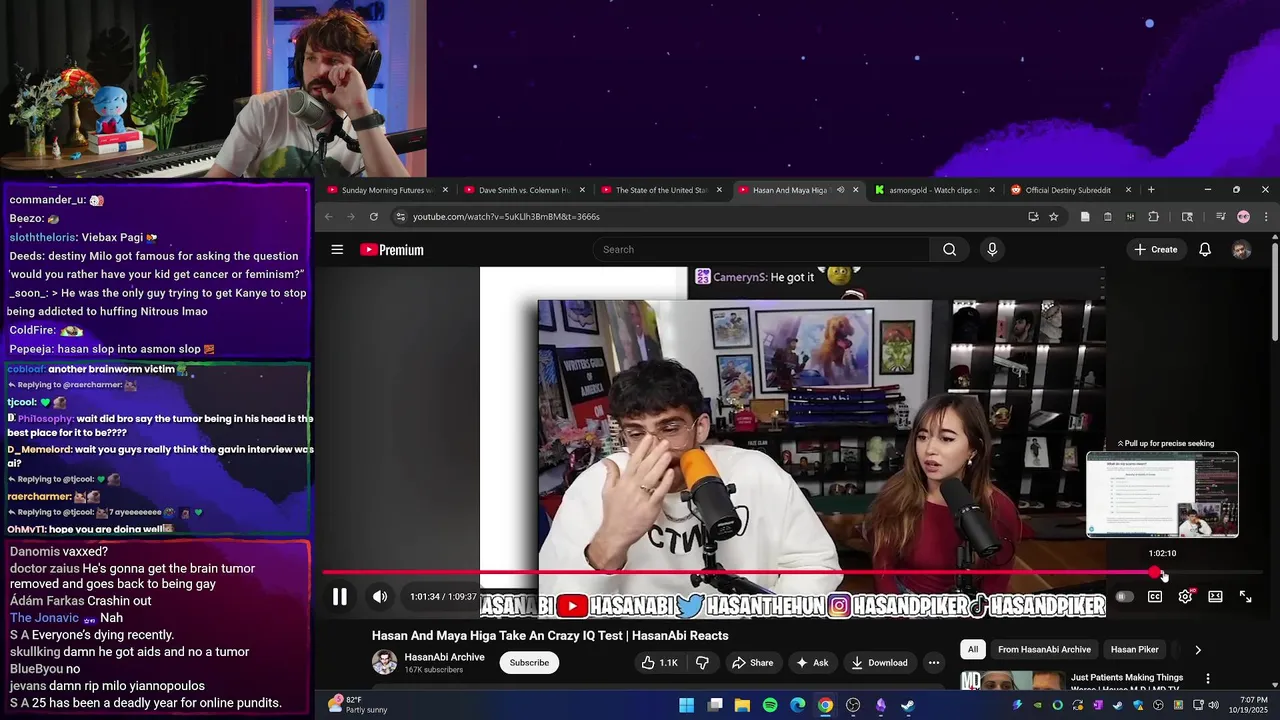Bookmark this page with the star

coord(1054,217)
